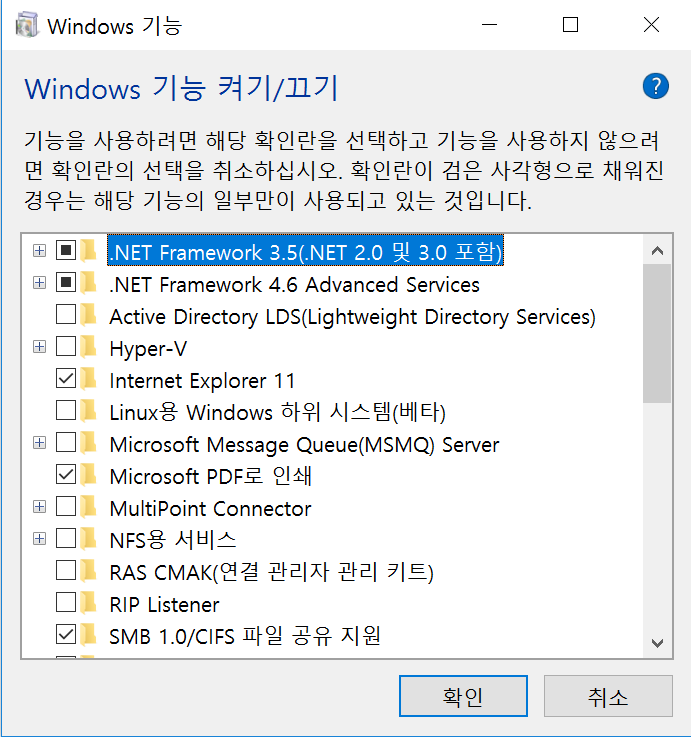
Task: Click folder icon beside RIP Listener
Action: pyautogui.click(x=88, y=603)
